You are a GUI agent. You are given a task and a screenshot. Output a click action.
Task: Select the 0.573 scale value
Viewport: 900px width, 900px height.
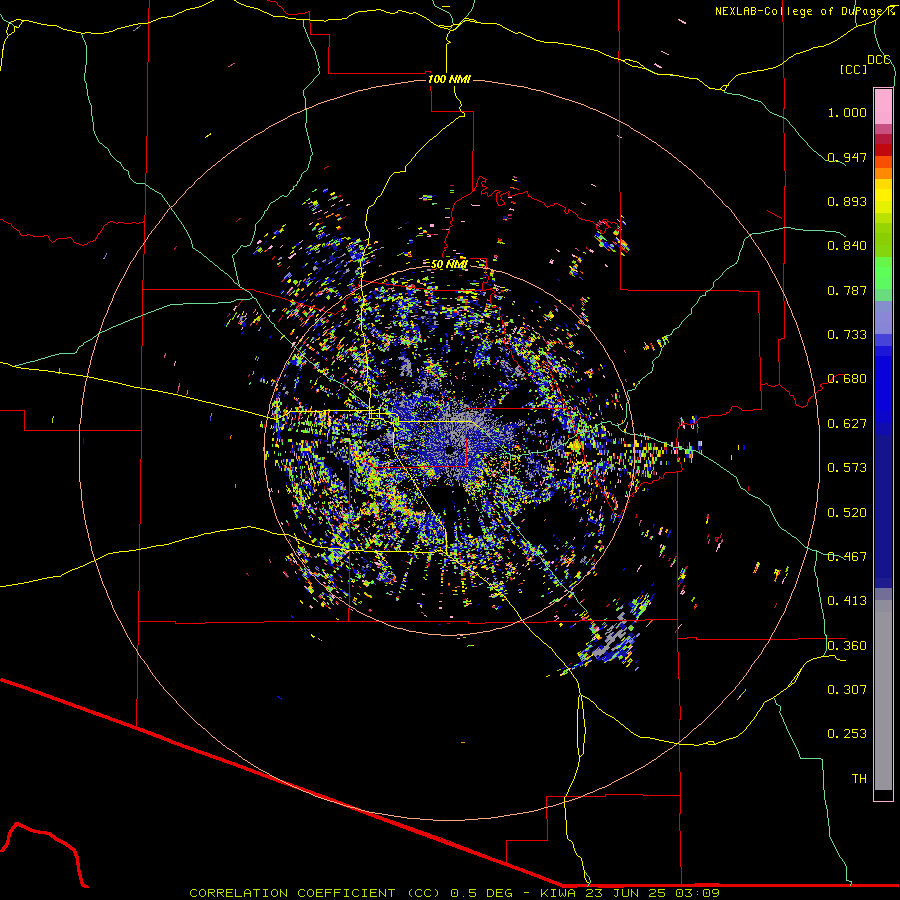pyautogui.click(x=847, y=468)
